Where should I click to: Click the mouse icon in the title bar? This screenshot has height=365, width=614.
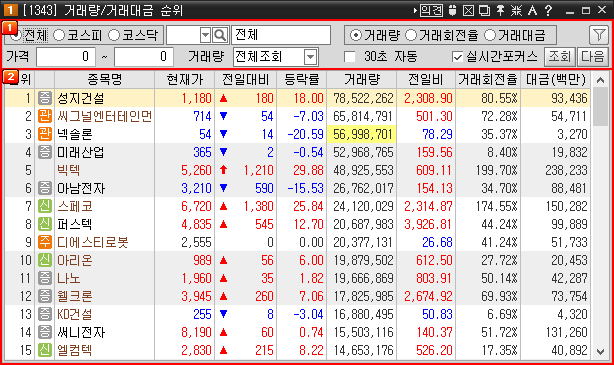[x=452, y=10]
